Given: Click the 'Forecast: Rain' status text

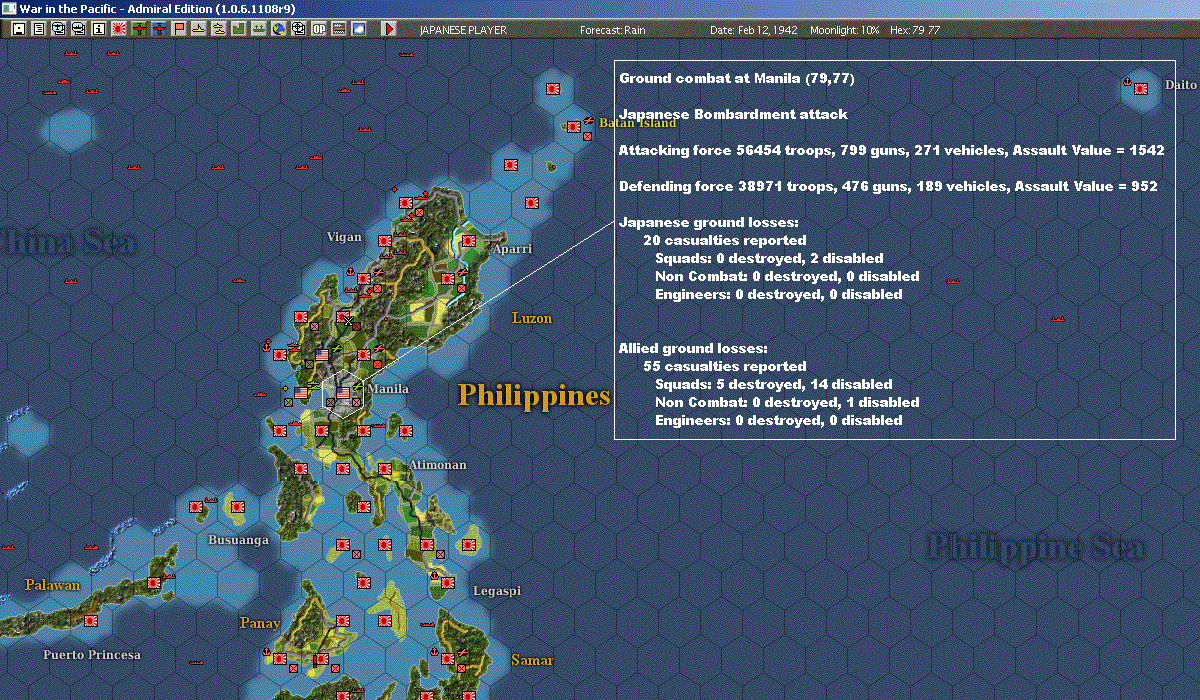Looking at the screenshot, I should [613, 30].
